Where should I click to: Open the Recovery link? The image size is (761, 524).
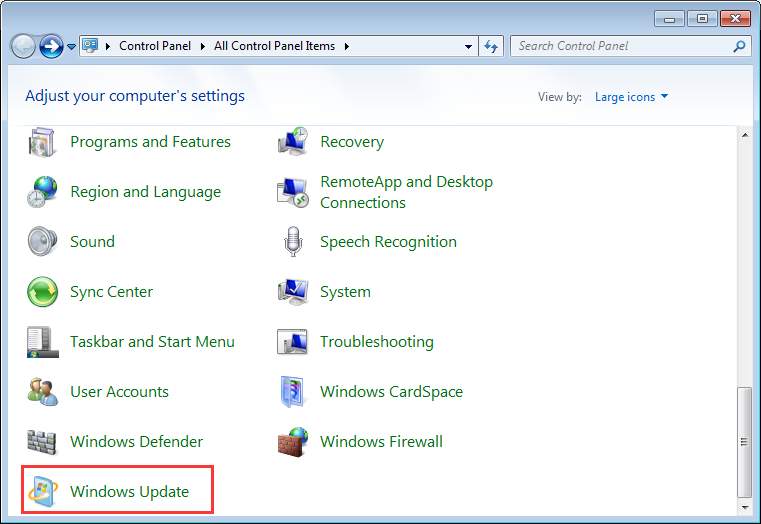(x=352, y=142)
